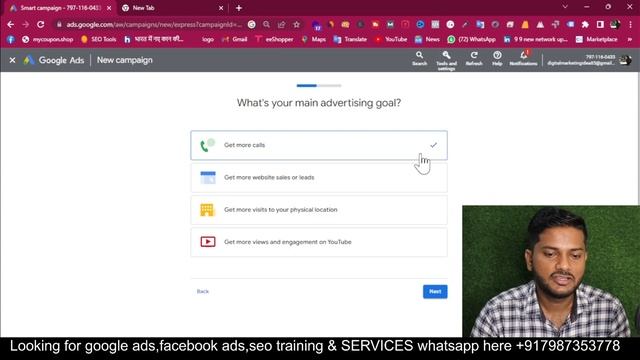The image size is (640, 360).
Task: Select Get more website sales or leads
Action: point(319,178)
